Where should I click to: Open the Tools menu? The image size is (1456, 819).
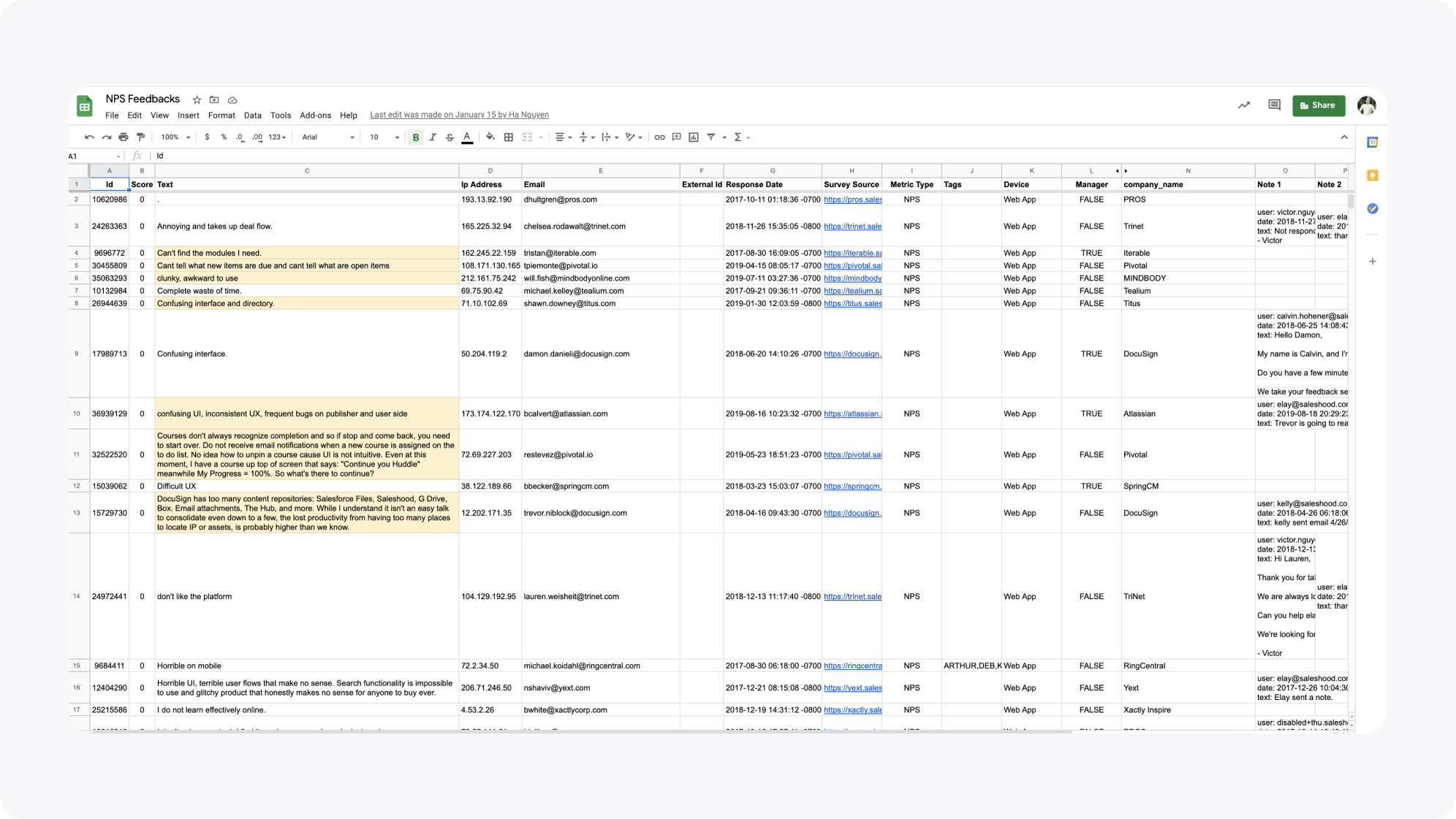click(x=281, y=115)
